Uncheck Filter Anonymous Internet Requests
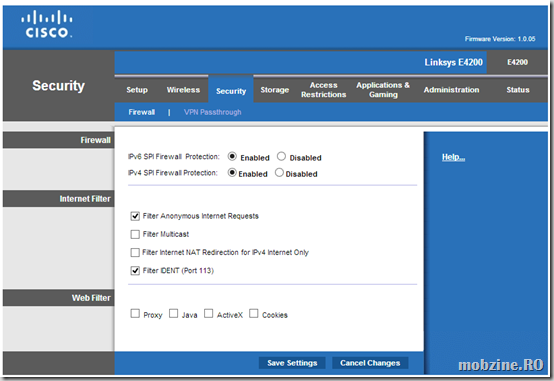 [135, 216]
